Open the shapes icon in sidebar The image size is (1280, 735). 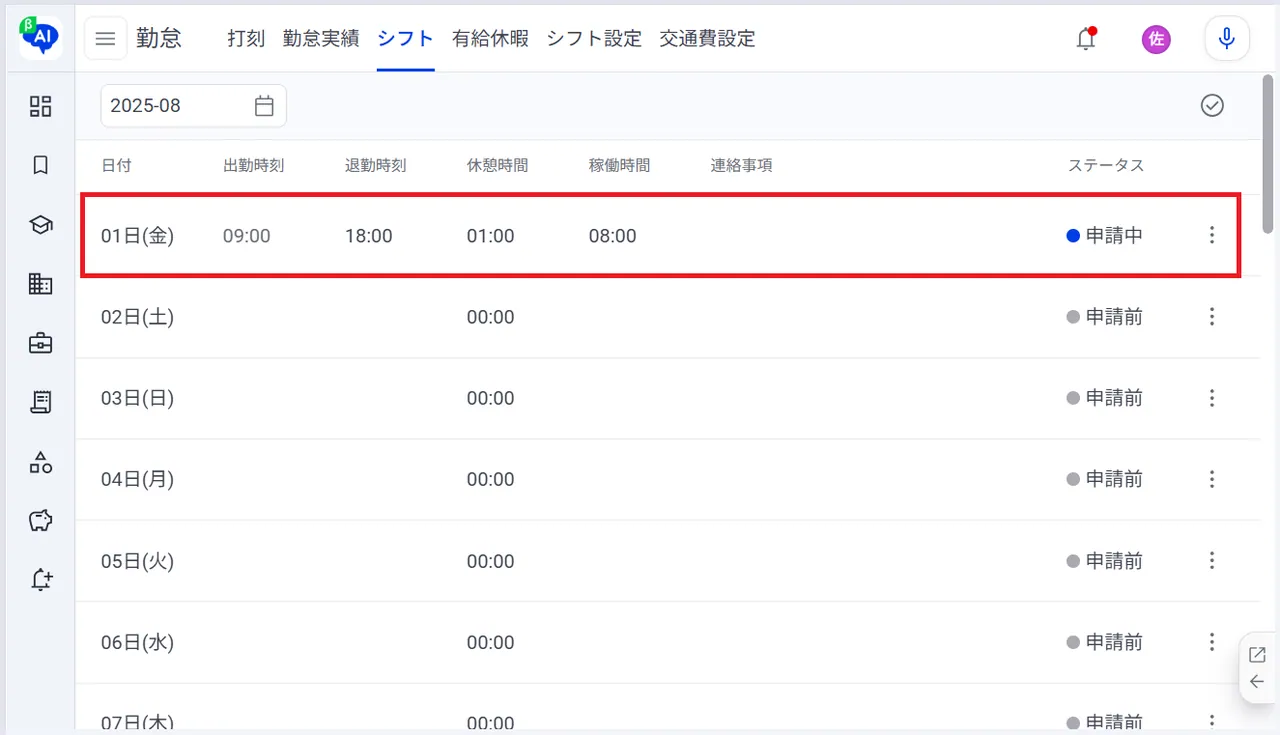click(40, 461)
